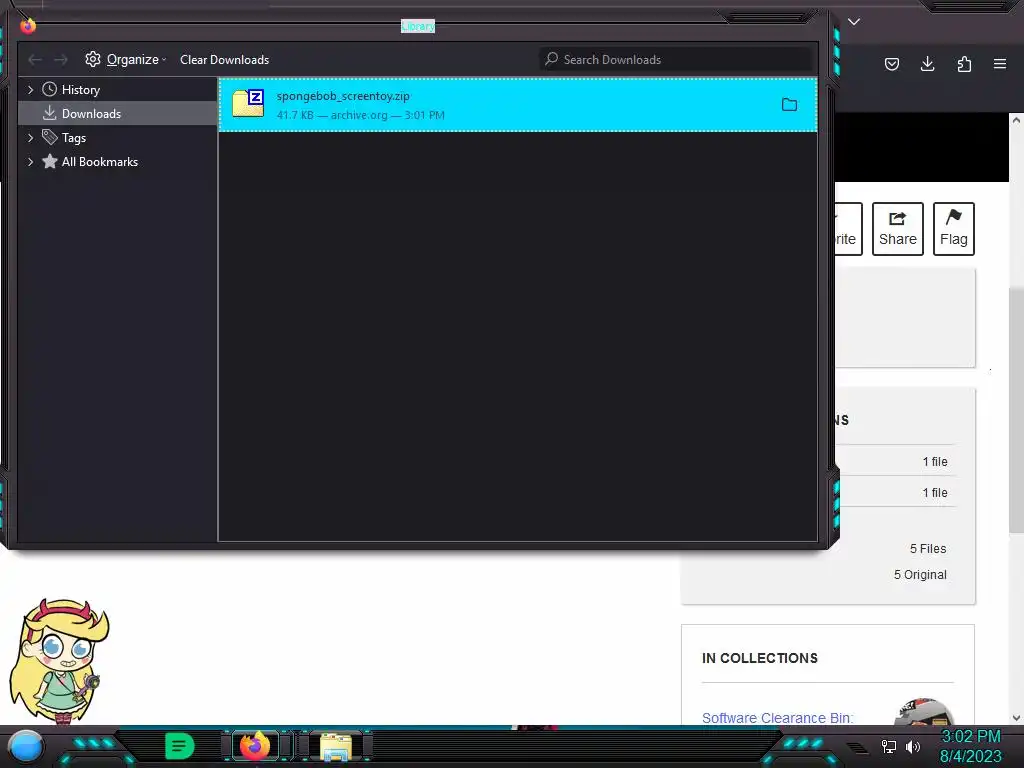Click the '5 Files' link
The image size is (1024, 768).
point(927,549)
